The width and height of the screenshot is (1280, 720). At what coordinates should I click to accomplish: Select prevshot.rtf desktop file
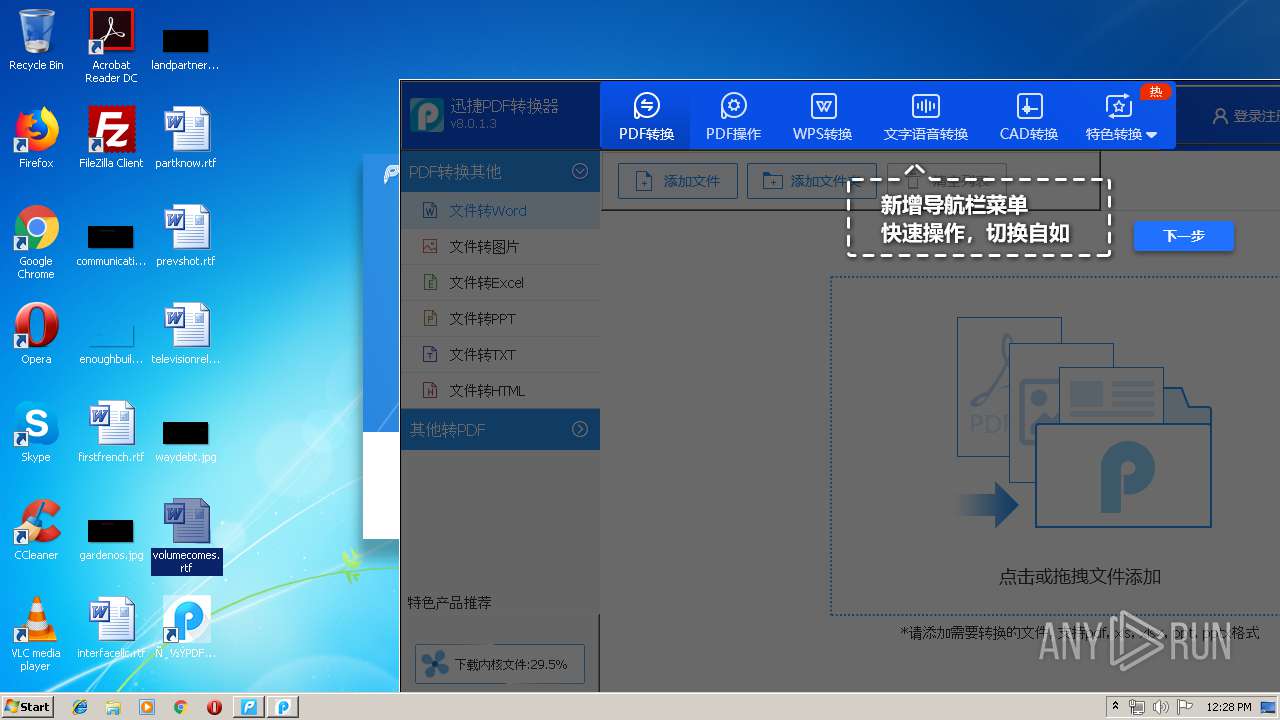tap(186, 236)
